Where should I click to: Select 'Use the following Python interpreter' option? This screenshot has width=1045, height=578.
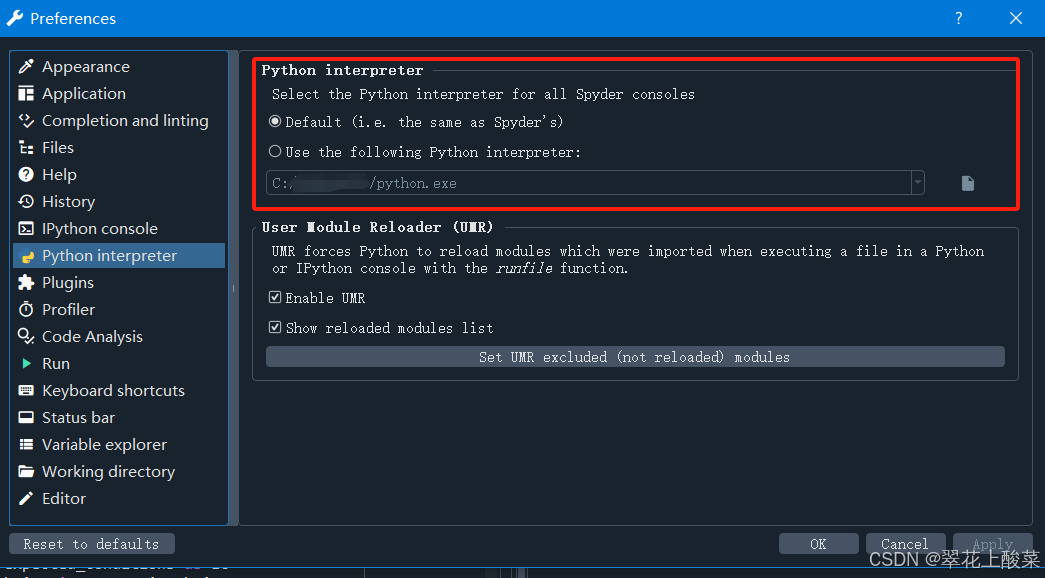pyautogui.click(x=275, y=152)
